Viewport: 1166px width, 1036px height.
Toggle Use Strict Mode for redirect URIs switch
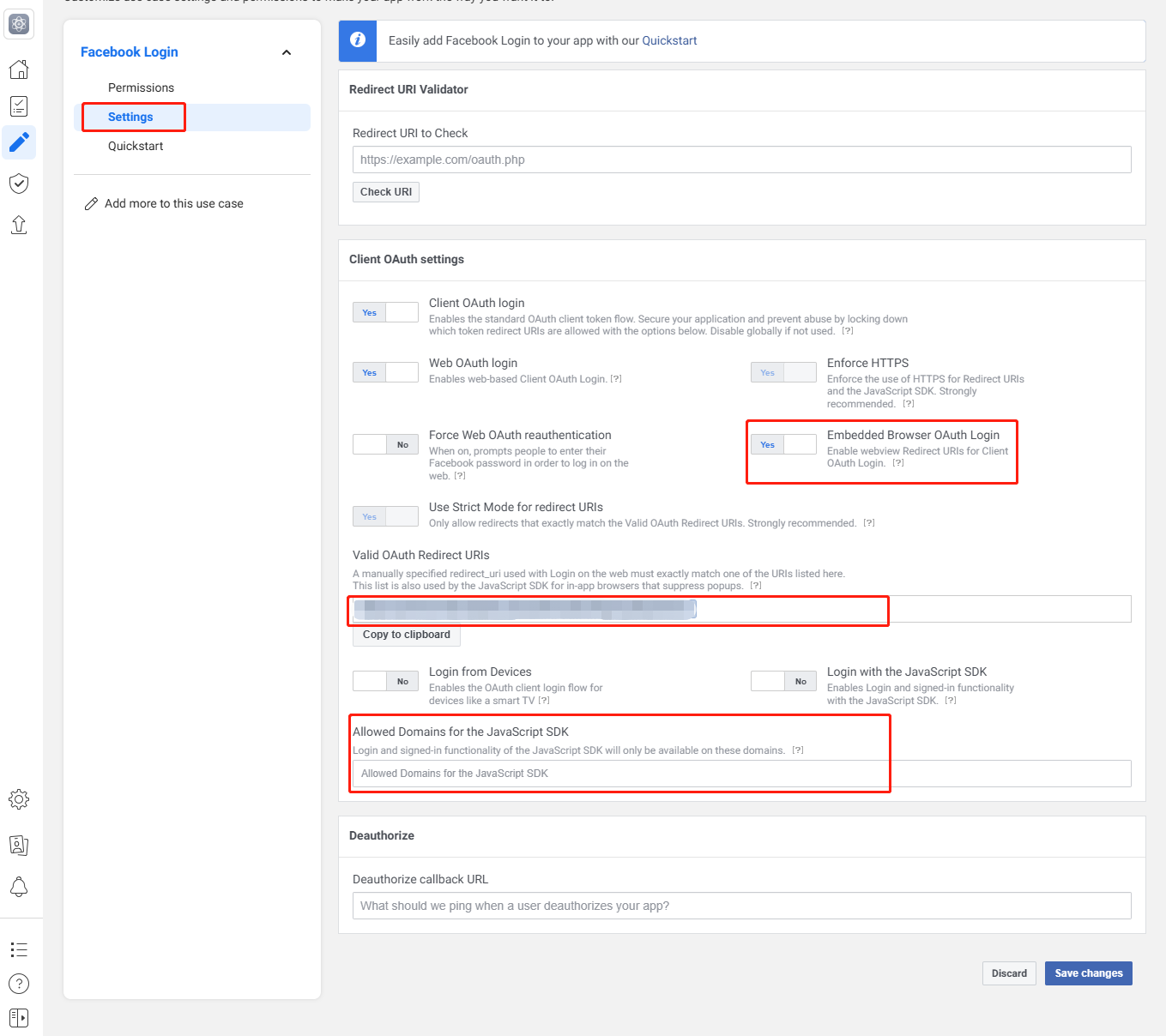(385, 516)
